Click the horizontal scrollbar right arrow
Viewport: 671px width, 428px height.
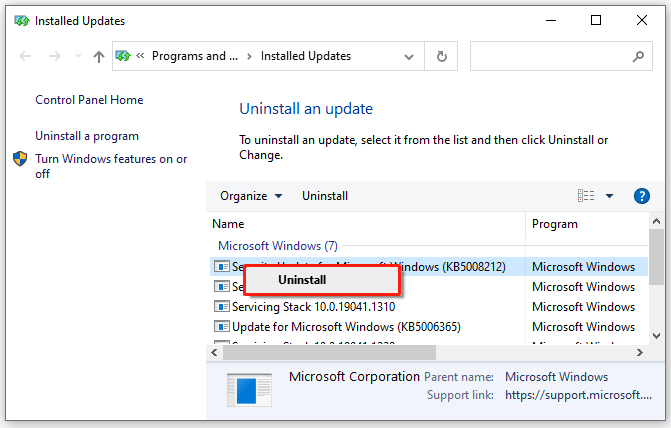[x=640, y=353]
